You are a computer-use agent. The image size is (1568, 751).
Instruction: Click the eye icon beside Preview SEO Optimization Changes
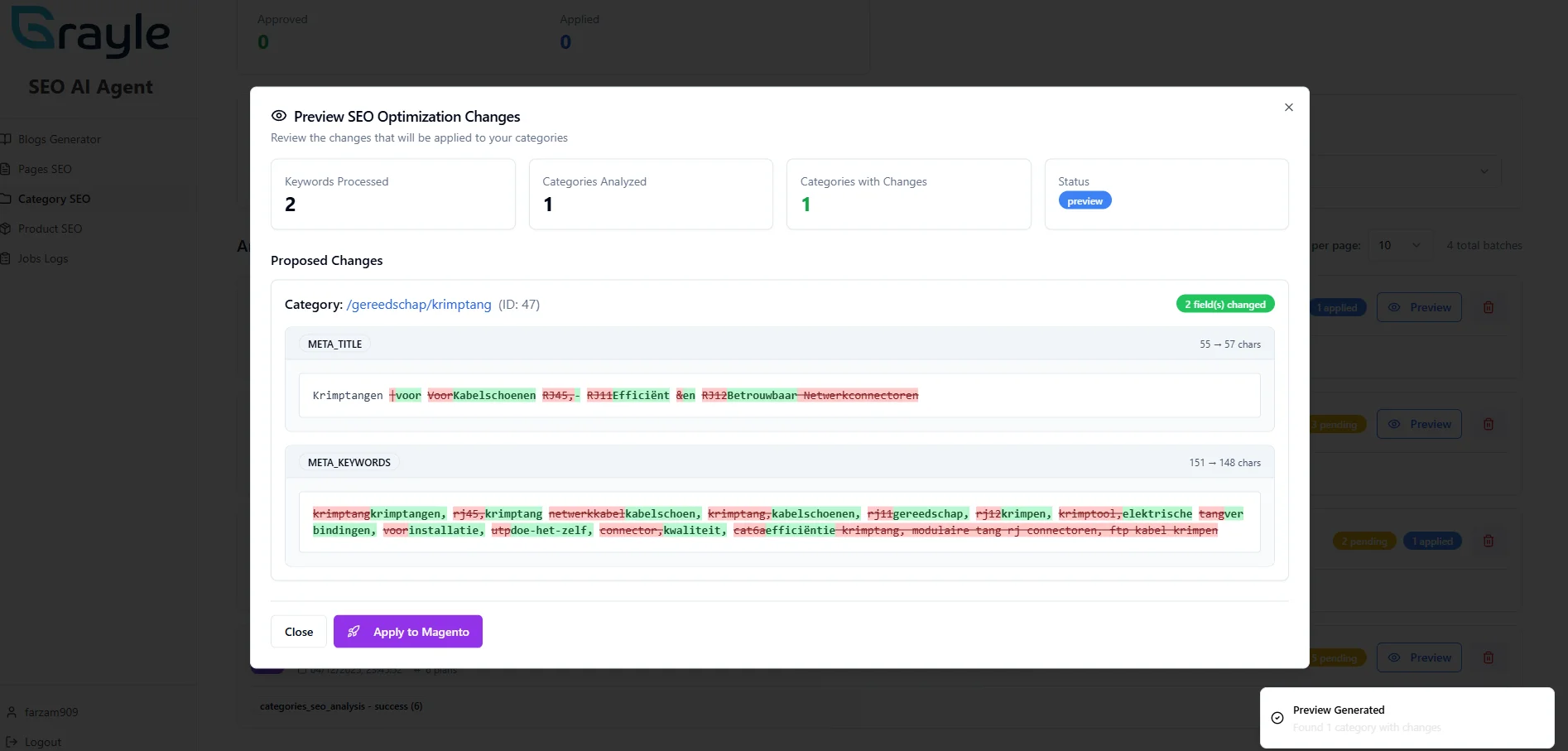[279, 116]
